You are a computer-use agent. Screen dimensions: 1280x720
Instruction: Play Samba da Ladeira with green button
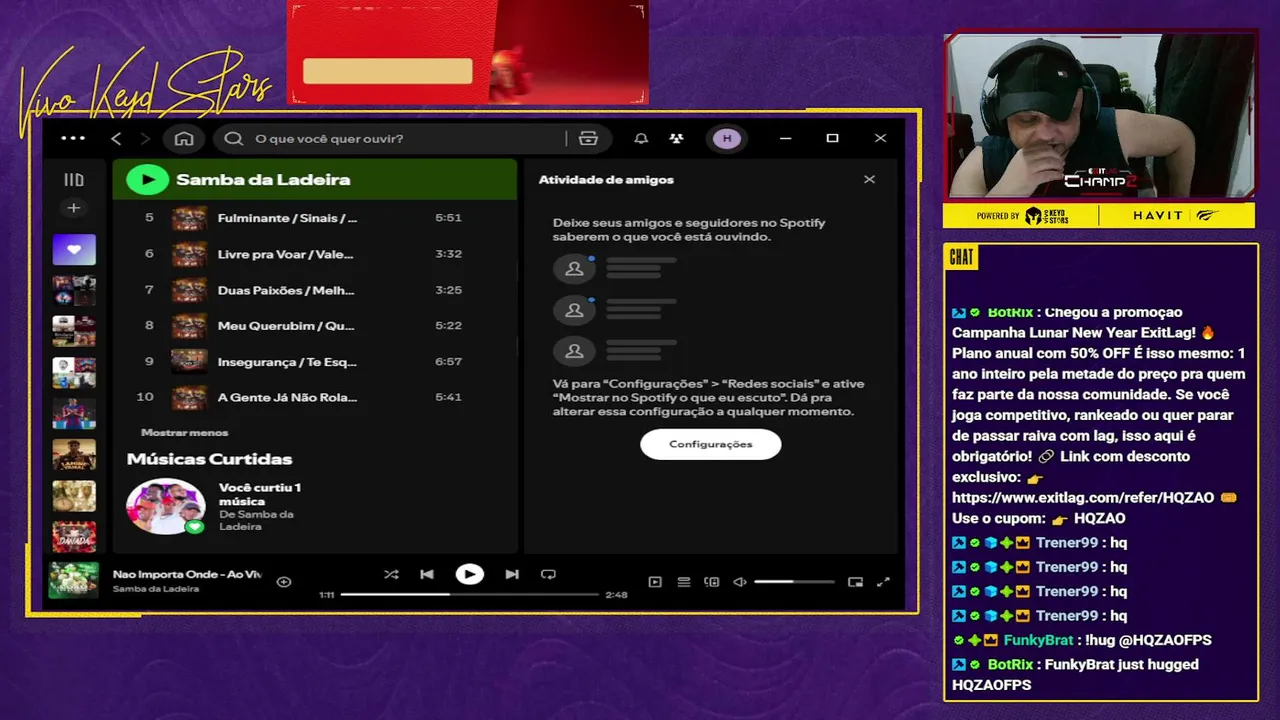[x=147, y=180]
